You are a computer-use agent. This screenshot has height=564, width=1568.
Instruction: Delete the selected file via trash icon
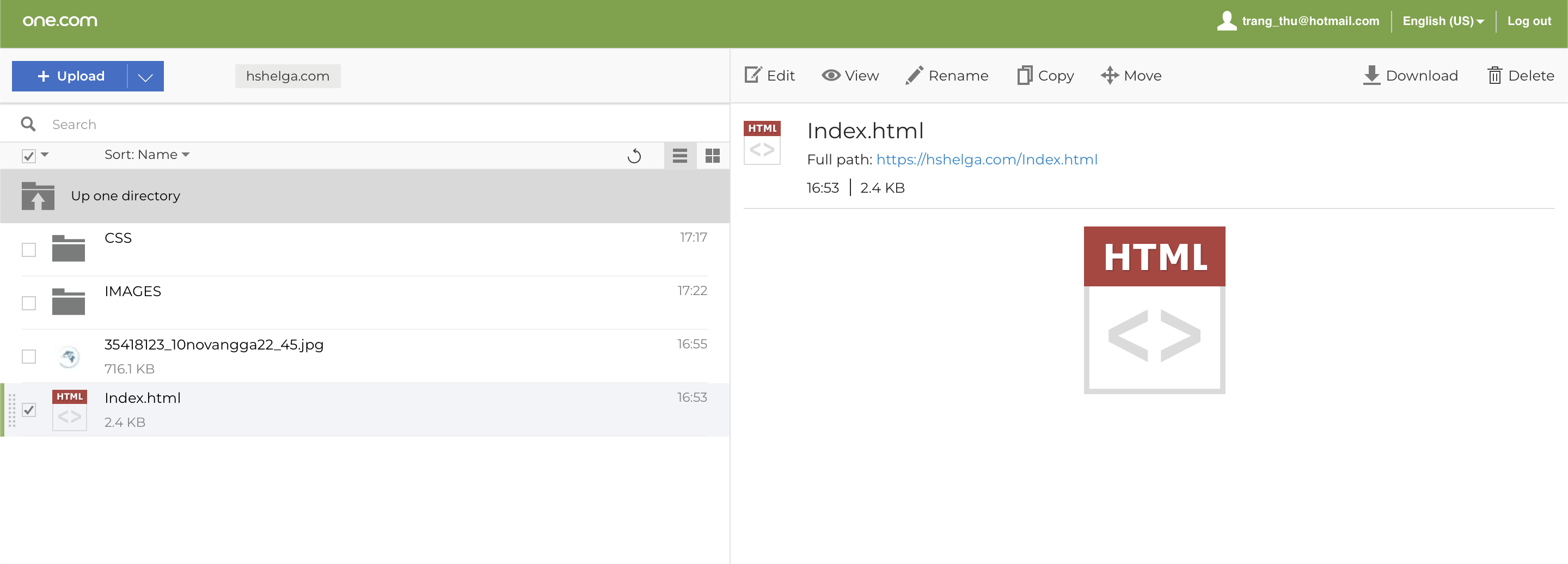coord(1494,76)
